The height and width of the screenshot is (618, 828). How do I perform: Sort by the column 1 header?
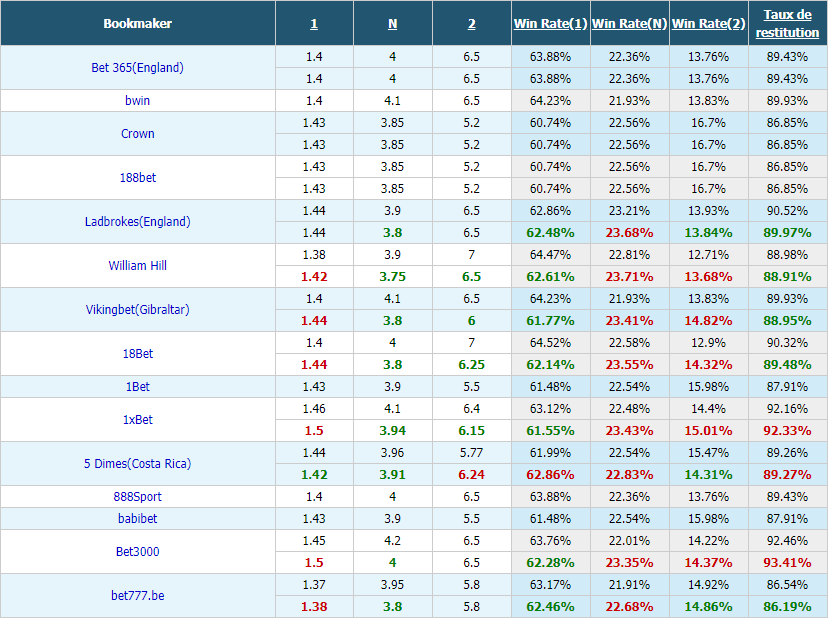tap(314, 24)
